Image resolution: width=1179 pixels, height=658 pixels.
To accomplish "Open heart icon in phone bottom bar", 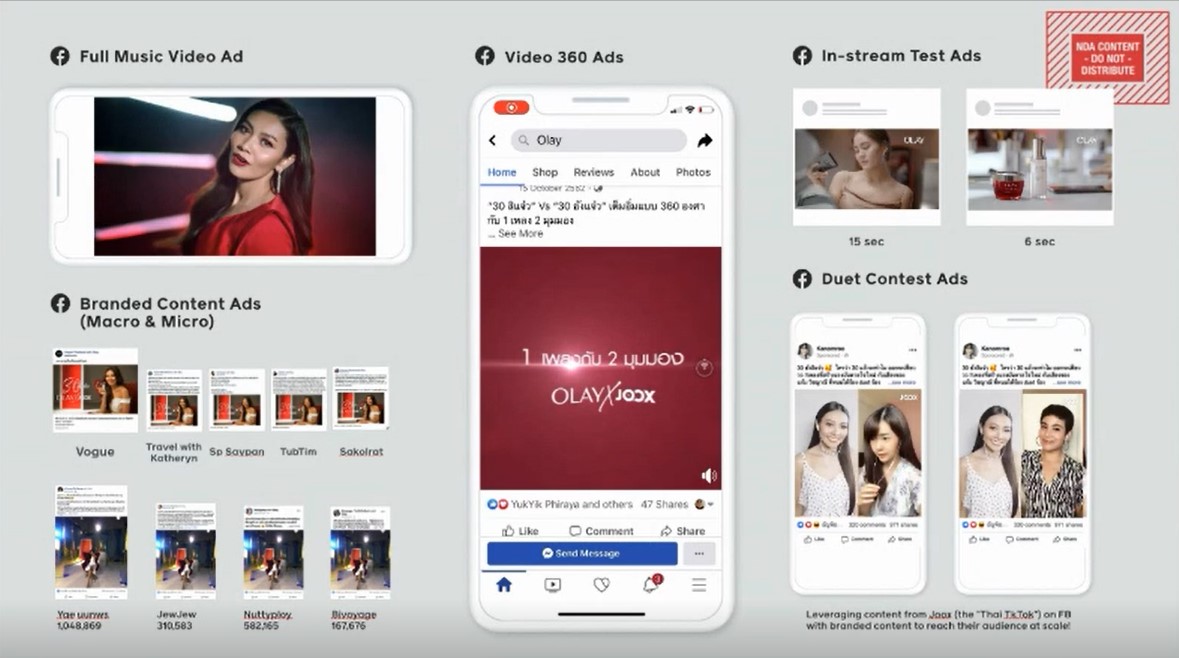I will pos(602,584).
